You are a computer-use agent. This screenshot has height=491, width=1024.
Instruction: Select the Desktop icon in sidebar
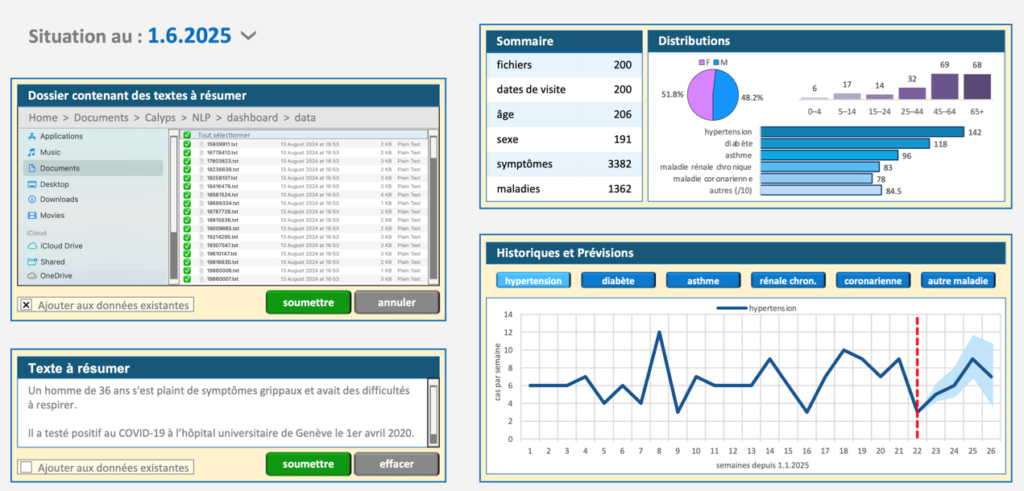pyautogui.click(x=32, y=184)
